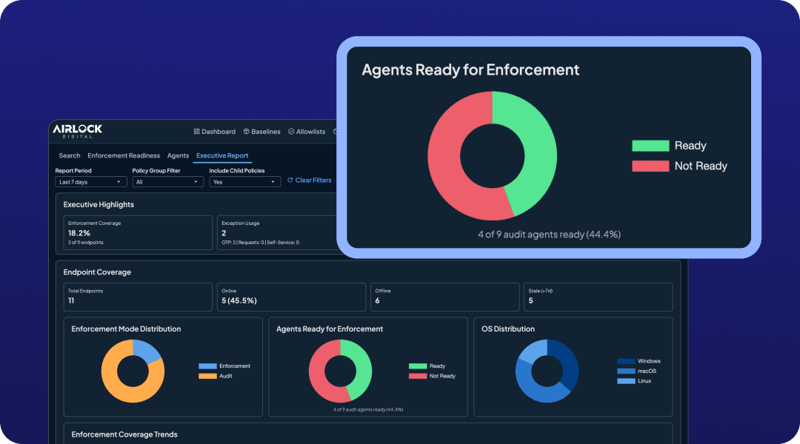Toggle Not Ready legend in enlarged chart
This screenshot has height=444, width=800.
point(680,166)
